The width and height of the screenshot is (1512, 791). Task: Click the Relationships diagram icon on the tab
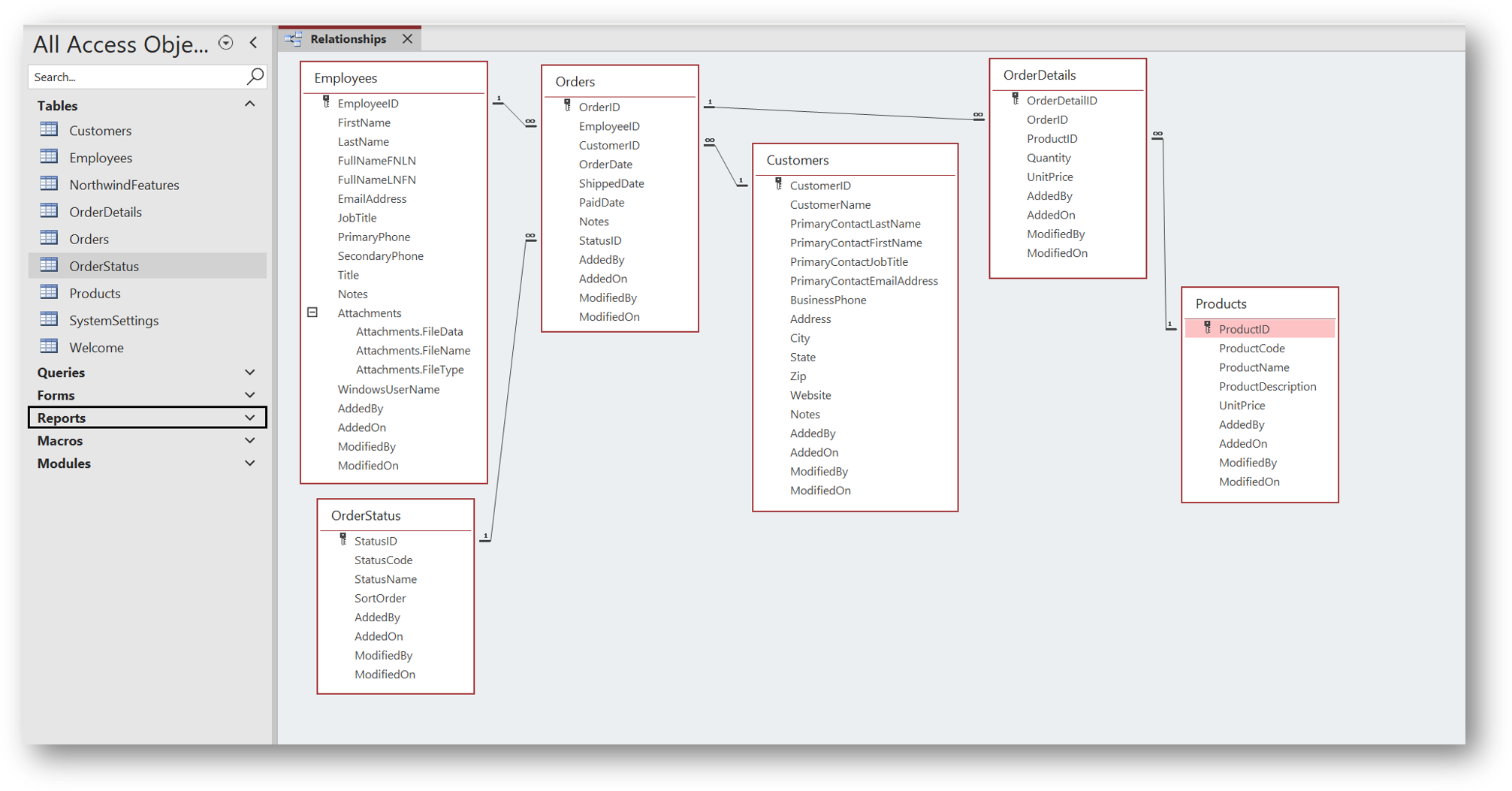point(293,38)
